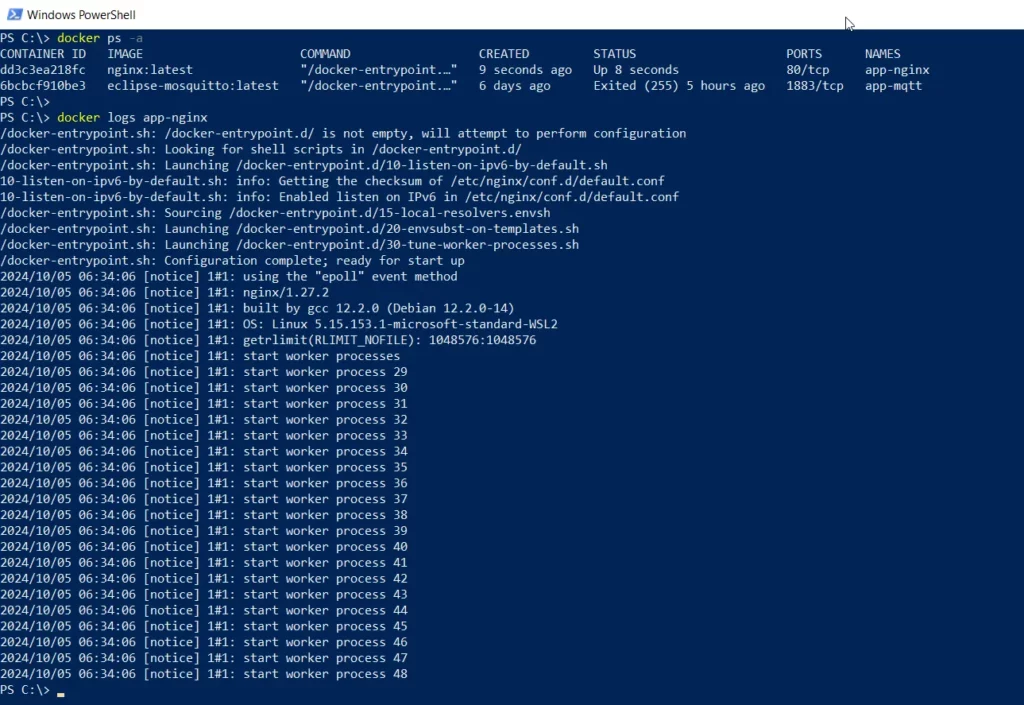Click 'start worker process 34' line
This screenshot has height=705, width=1024.
(x=204, y=451)
